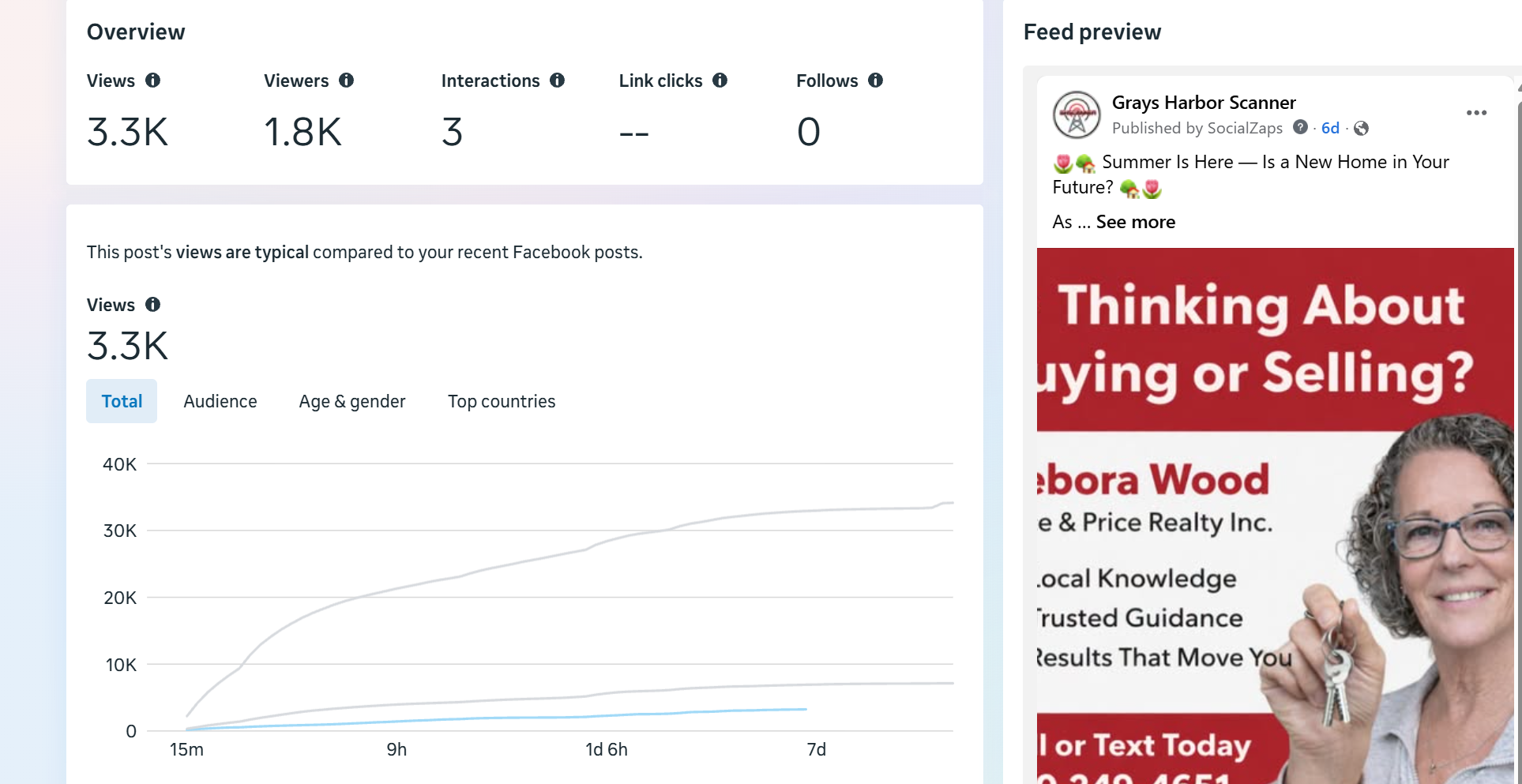1522x784 pixels.
Task: Click the 10K label on the chart axis
Action: coord(121,665)
